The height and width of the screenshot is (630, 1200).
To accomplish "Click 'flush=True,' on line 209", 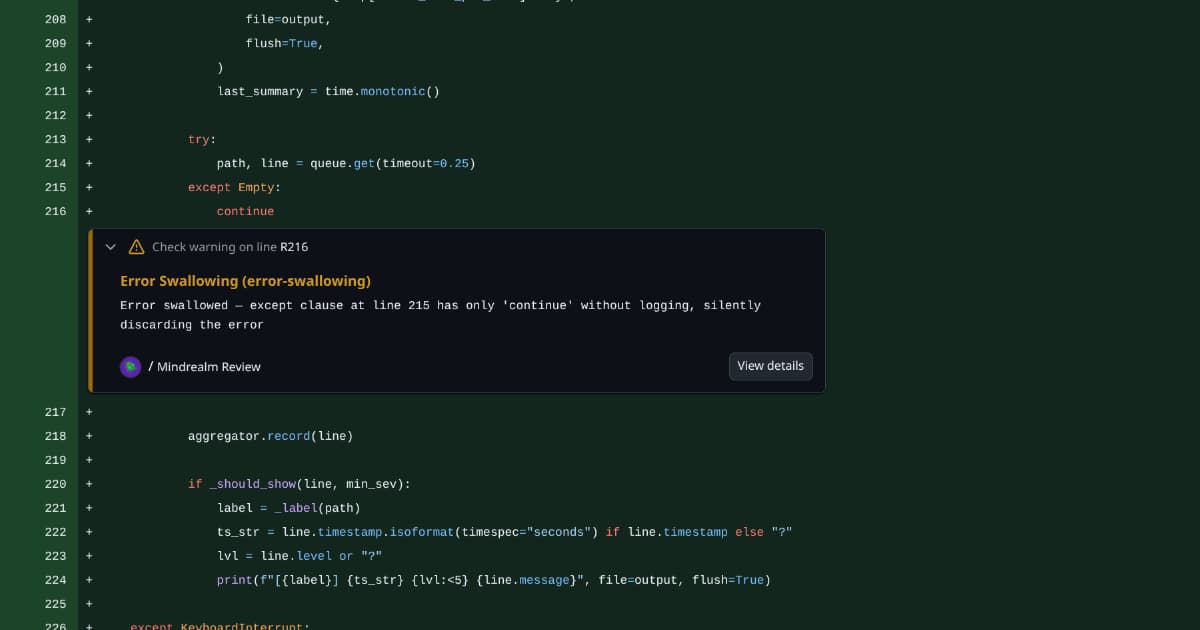I will click(284, 43).
